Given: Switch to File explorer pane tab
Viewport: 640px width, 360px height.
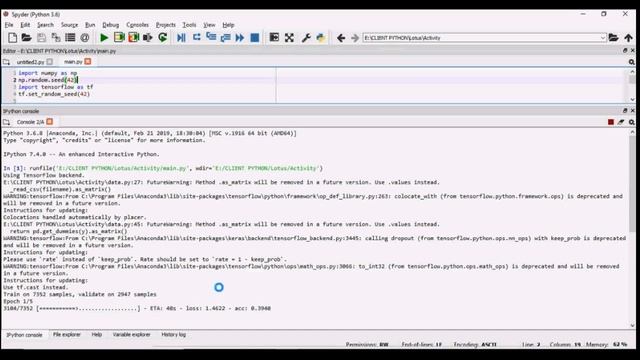Looking at the screenshot, I should 67,334.
